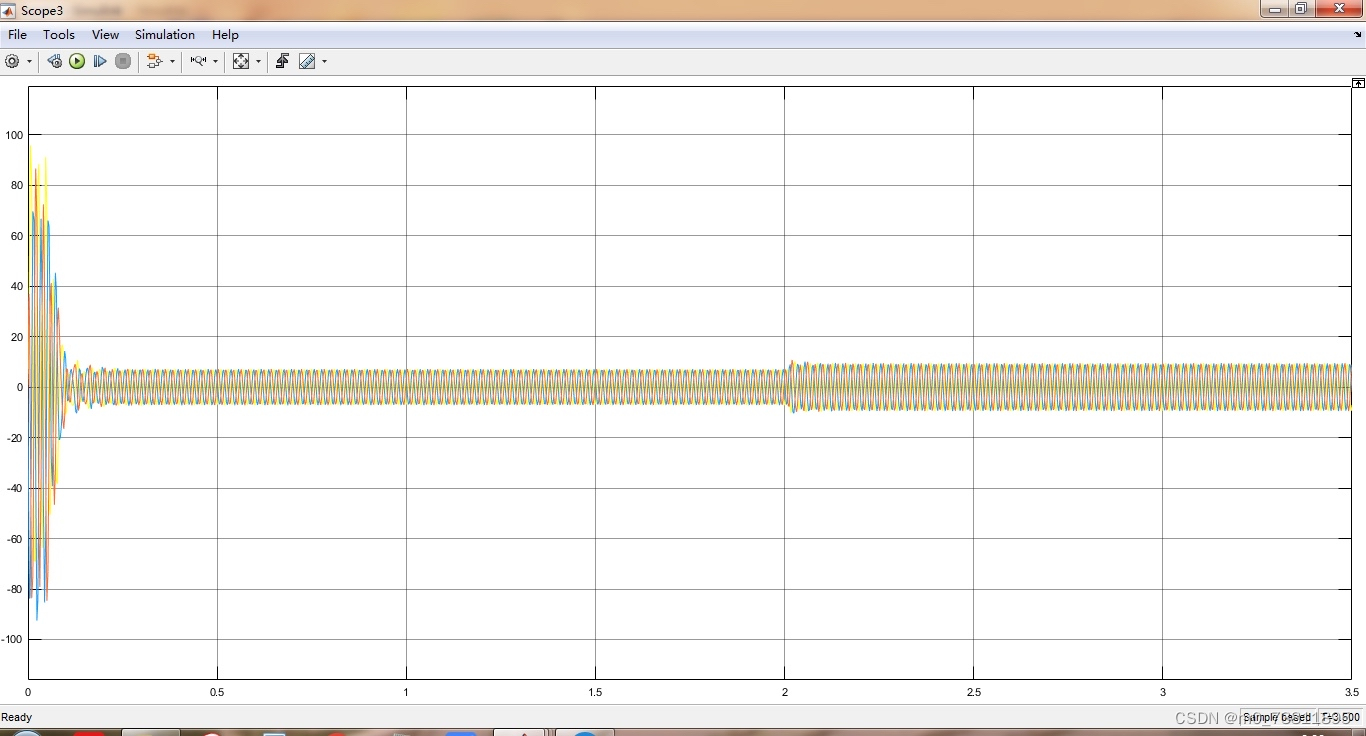Screen dimensions: 1366x736
Task: Expand the Configuration Properties dropdown arrow
Action: point(29,61)
